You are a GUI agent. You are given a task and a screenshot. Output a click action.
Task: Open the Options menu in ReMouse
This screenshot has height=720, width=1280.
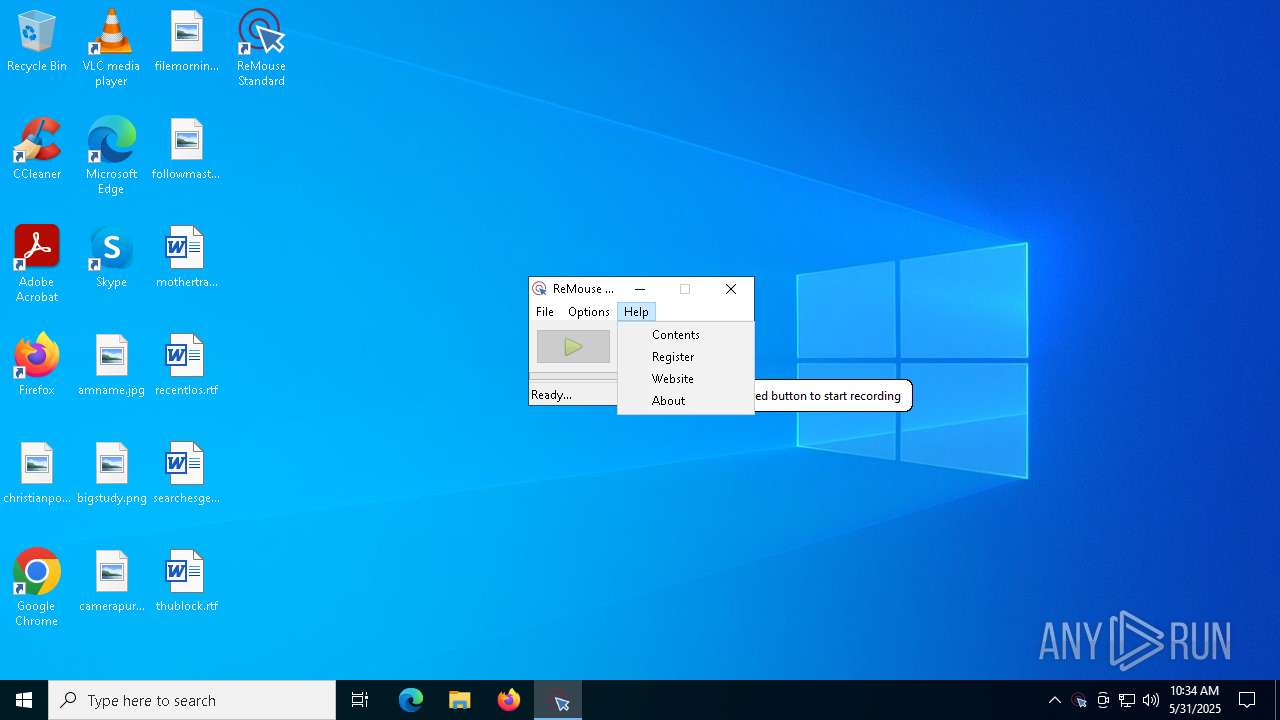coord(588,312)
